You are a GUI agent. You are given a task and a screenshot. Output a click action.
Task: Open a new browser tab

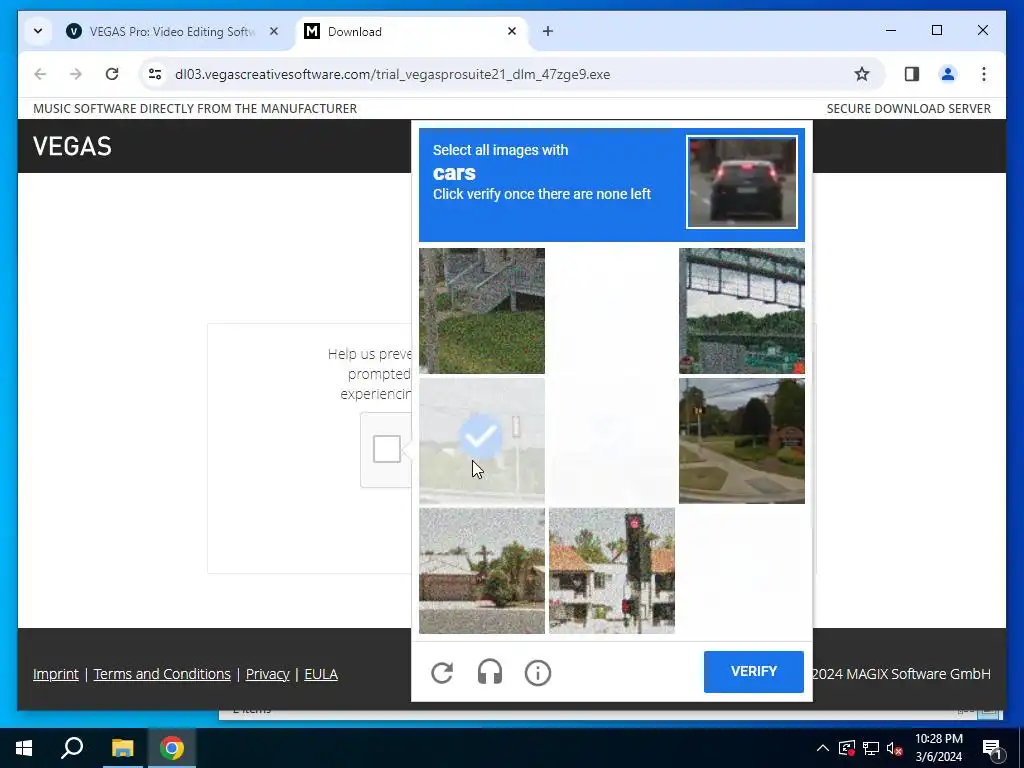click(548, 31)
